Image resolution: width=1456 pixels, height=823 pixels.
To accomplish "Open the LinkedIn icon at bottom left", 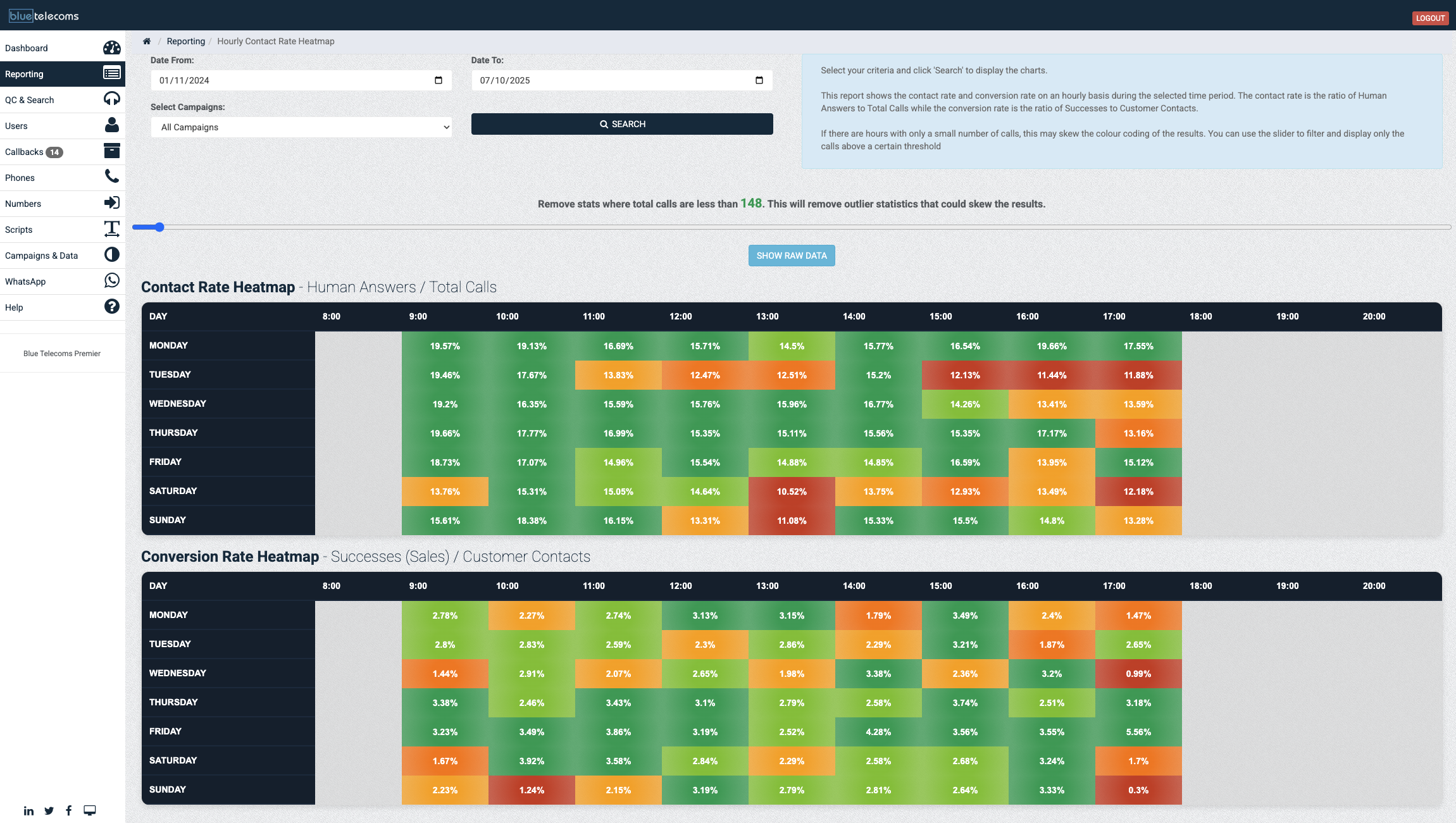I will 28,810.
